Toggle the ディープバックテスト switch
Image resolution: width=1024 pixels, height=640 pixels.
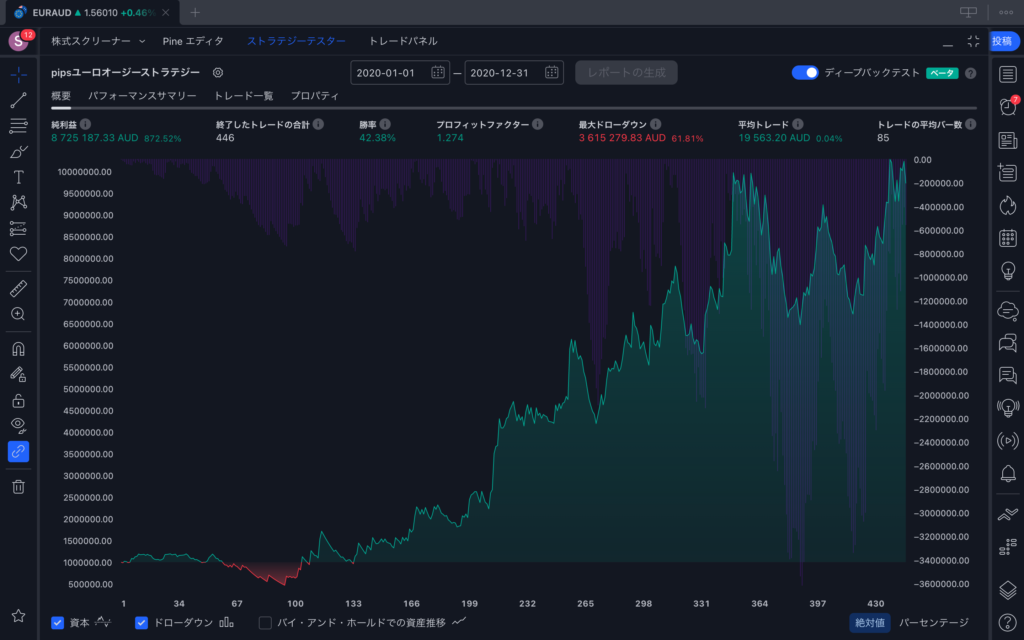(805, 72)
